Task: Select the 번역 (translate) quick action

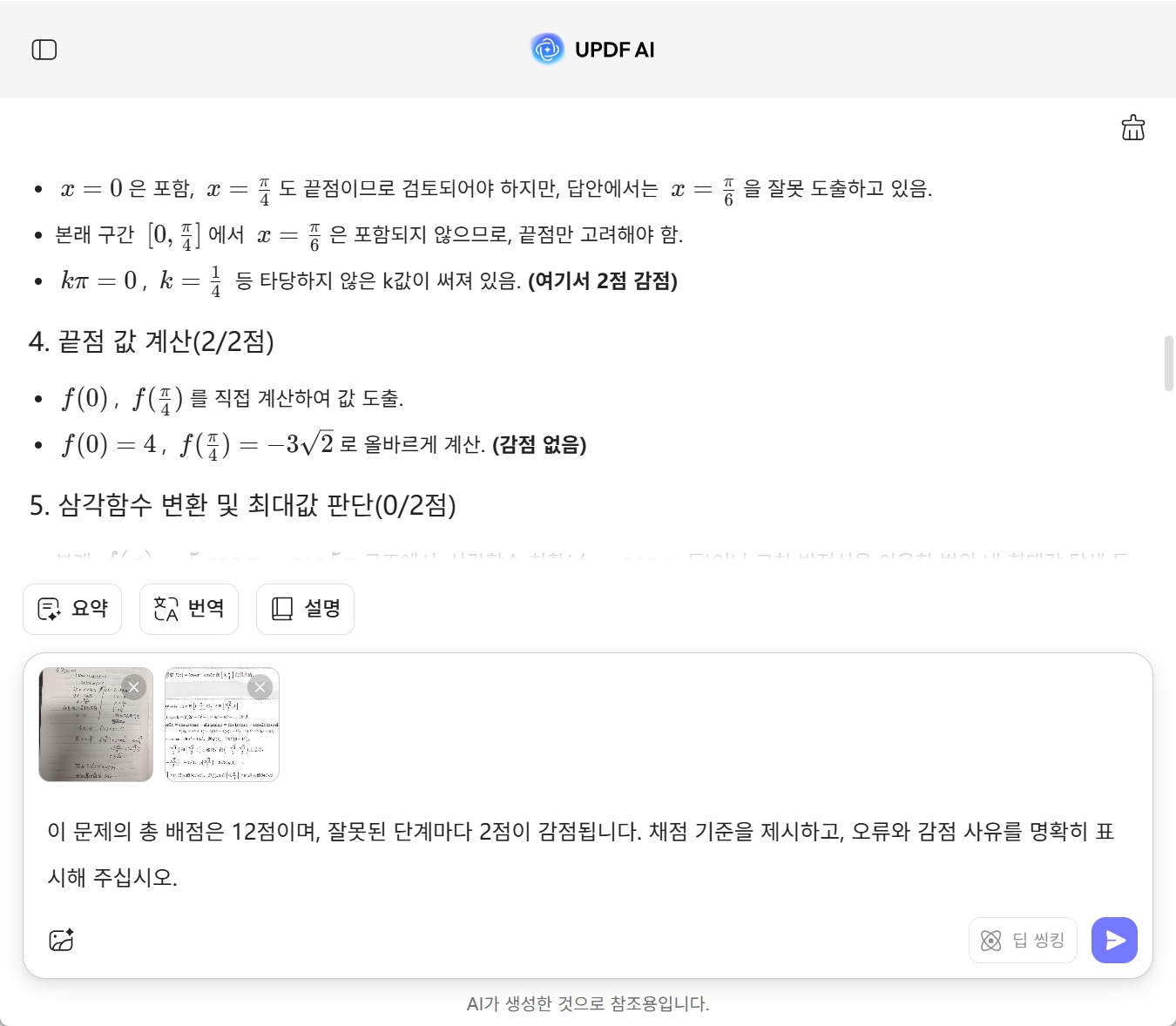Action: click(x=188, y=609)
